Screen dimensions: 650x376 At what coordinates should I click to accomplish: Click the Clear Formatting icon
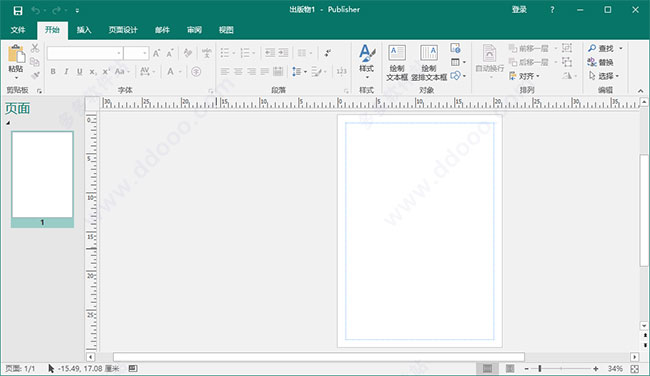click(188, 53)
